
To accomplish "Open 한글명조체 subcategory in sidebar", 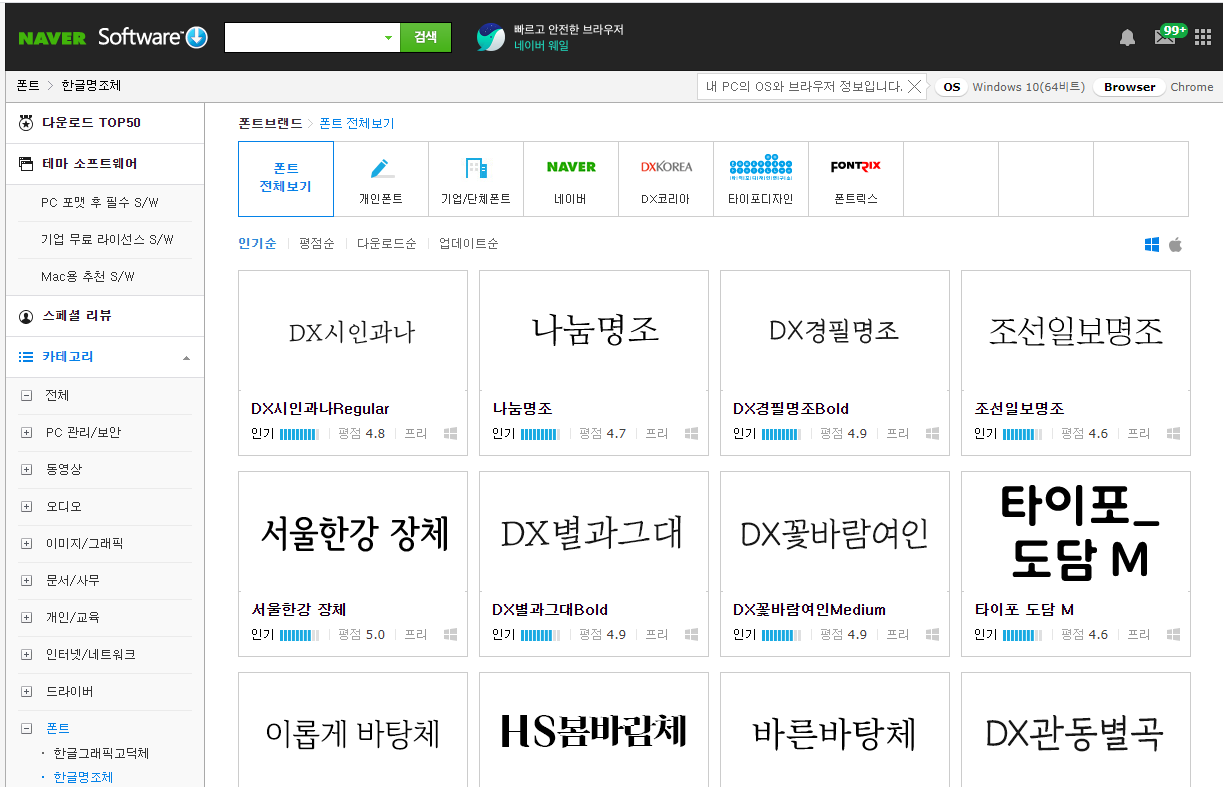I will click(x=83, y=777).
